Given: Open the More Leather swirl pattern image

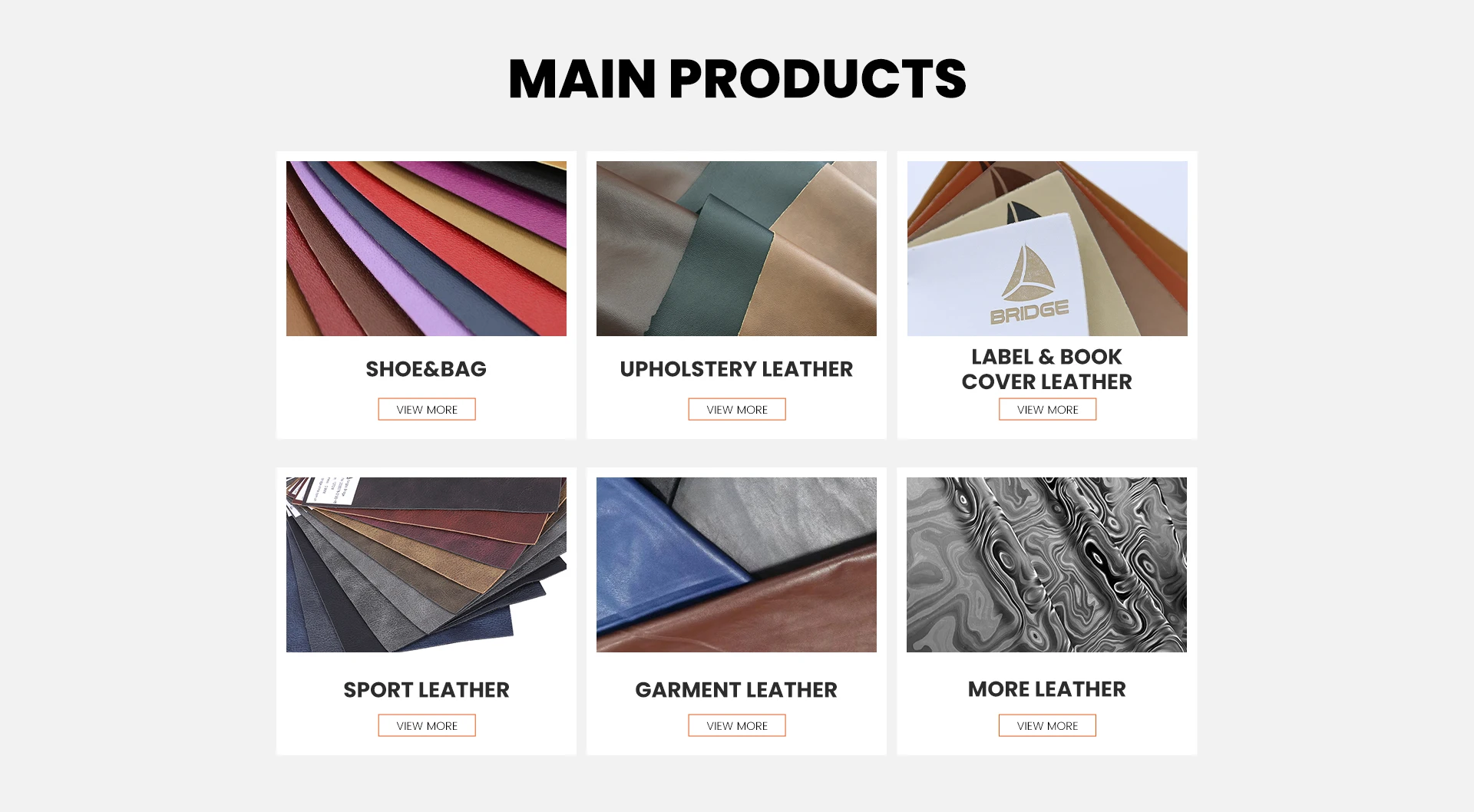Looking at the screenshot, I should point(1046,565).
